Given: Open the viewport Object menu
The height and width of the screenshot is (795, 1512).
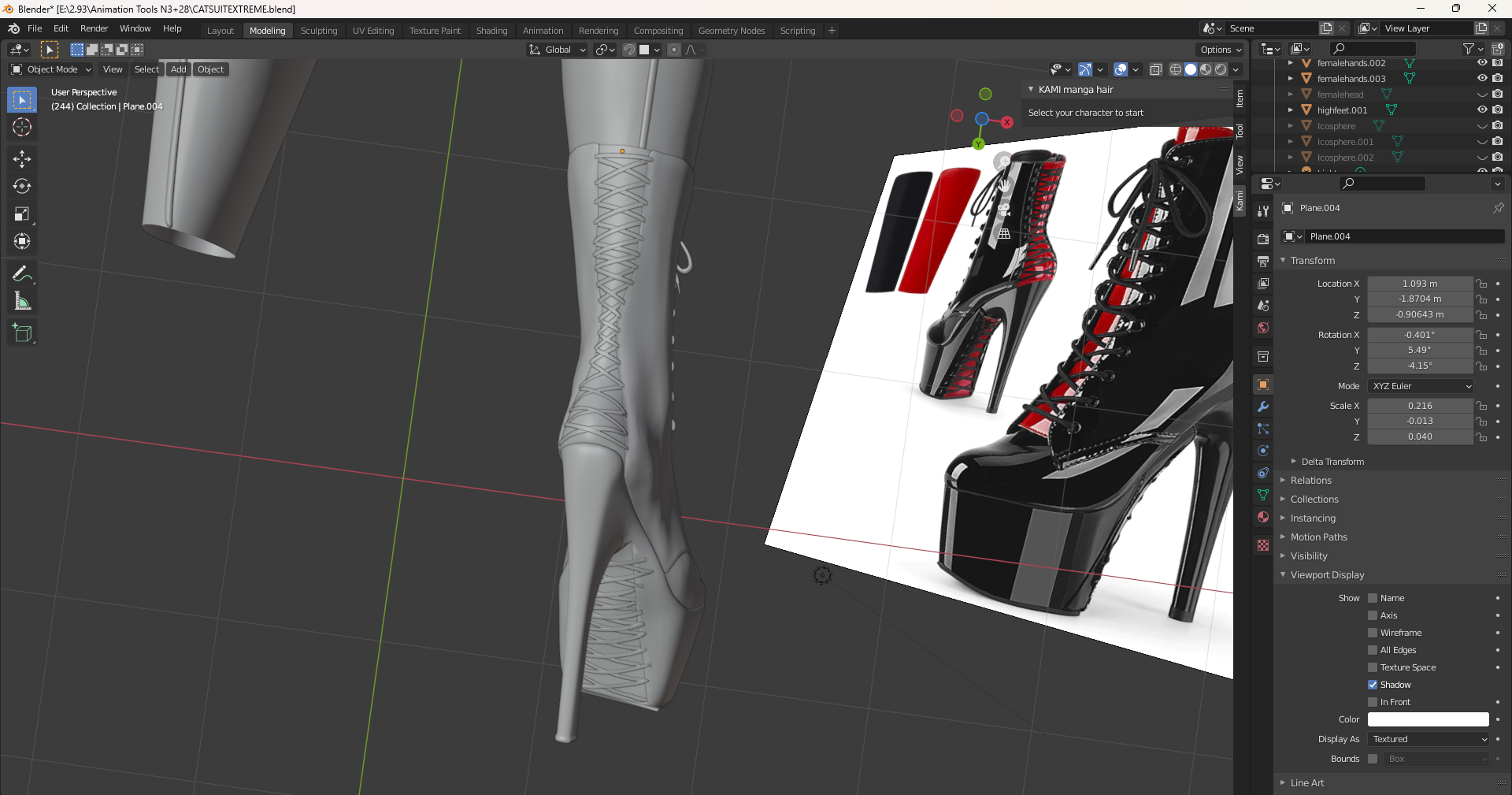Looking at the screenshot, I should tap(210, 69).
